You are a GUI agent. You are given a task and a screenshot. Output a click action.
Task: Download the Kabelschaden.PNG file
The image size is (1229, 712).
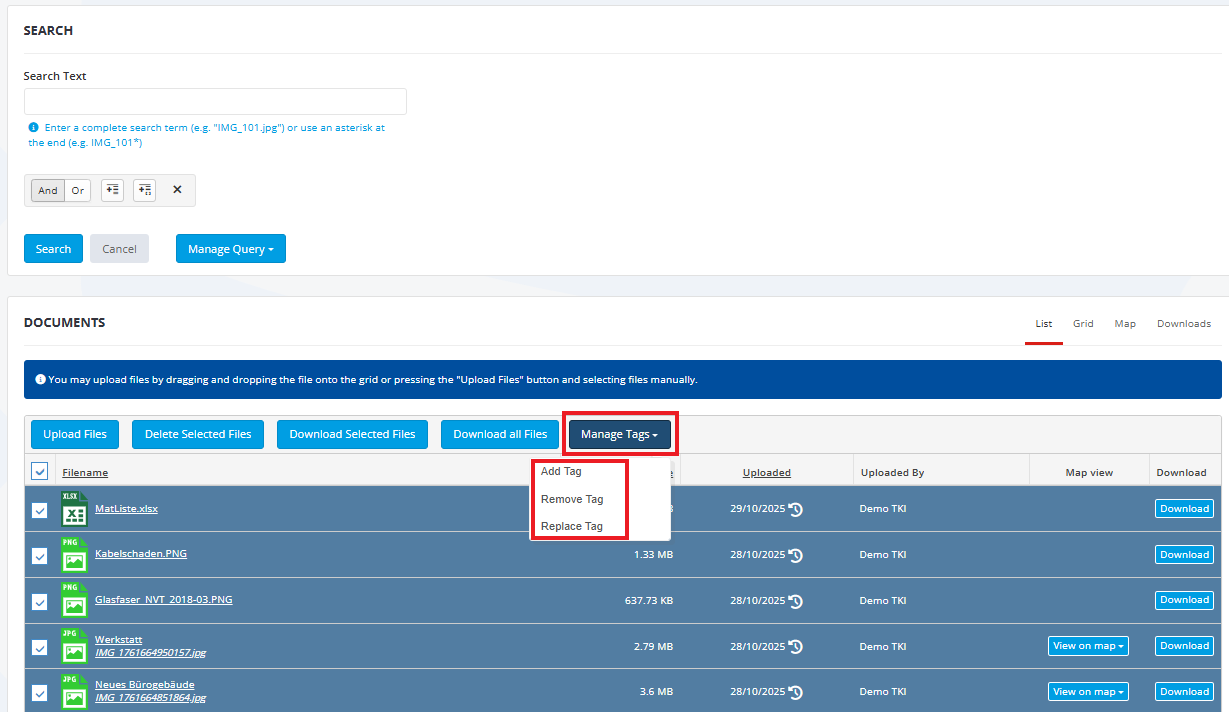tap(1184, 554)
